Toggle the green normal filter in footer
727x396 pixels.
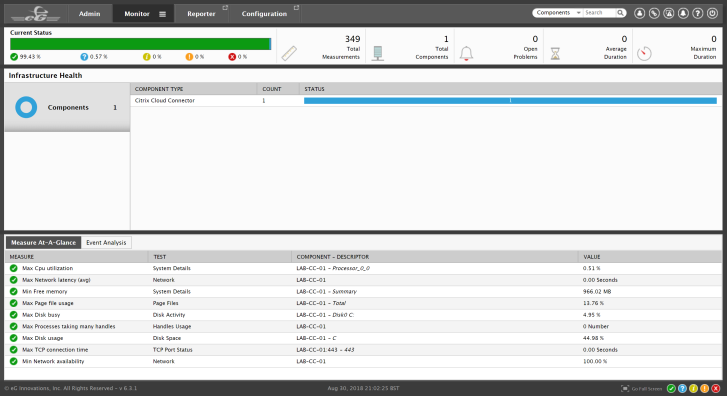click(x=671, y=389)
